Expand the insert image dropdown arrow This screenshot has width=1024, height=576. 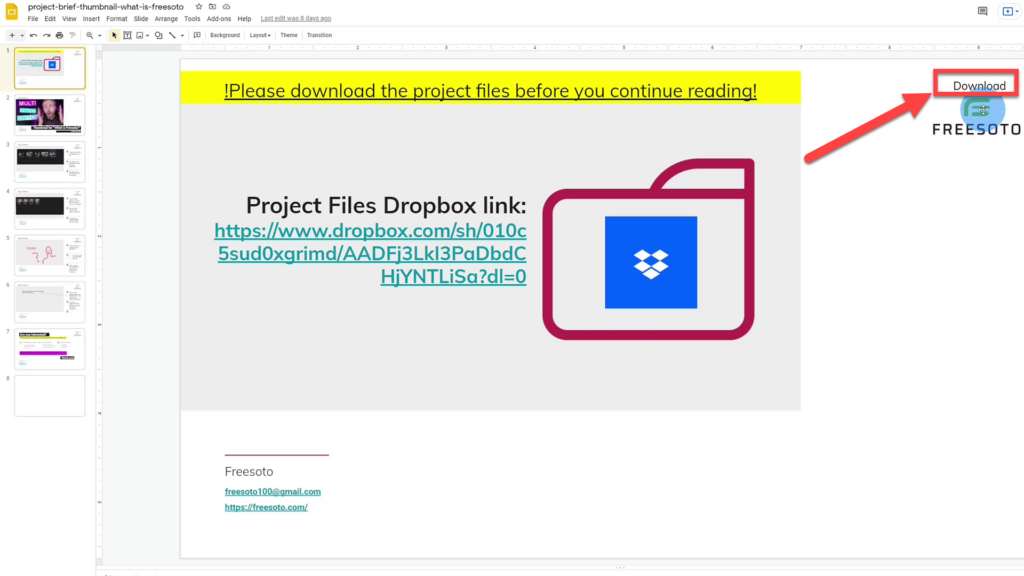[x=148, y=35]
